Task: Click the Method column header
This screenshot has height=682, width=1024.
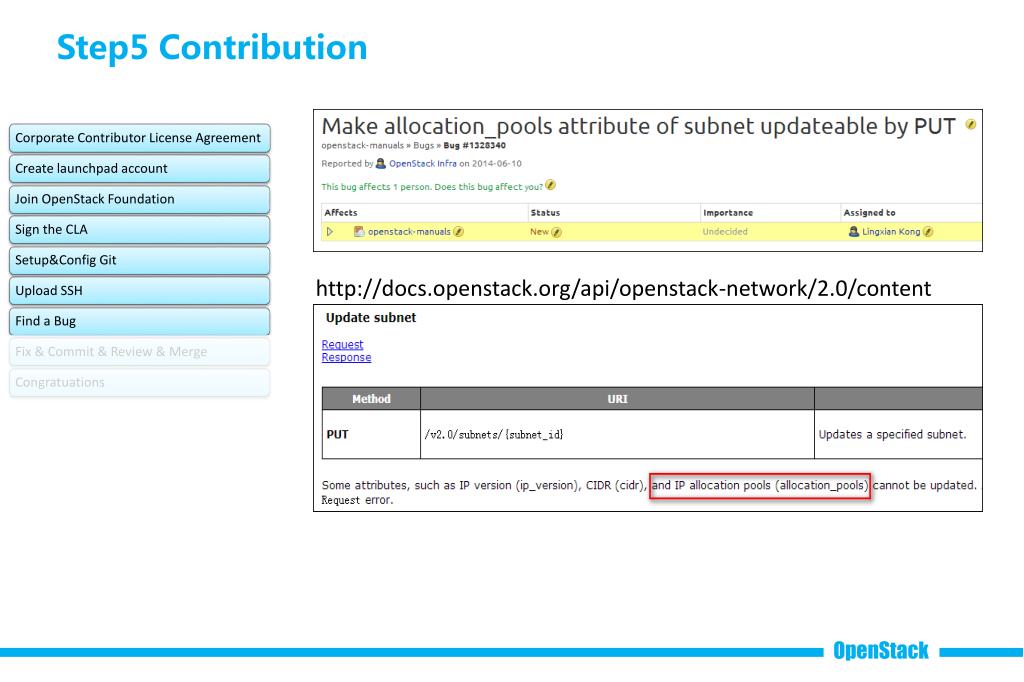Action: coord(371,398)
